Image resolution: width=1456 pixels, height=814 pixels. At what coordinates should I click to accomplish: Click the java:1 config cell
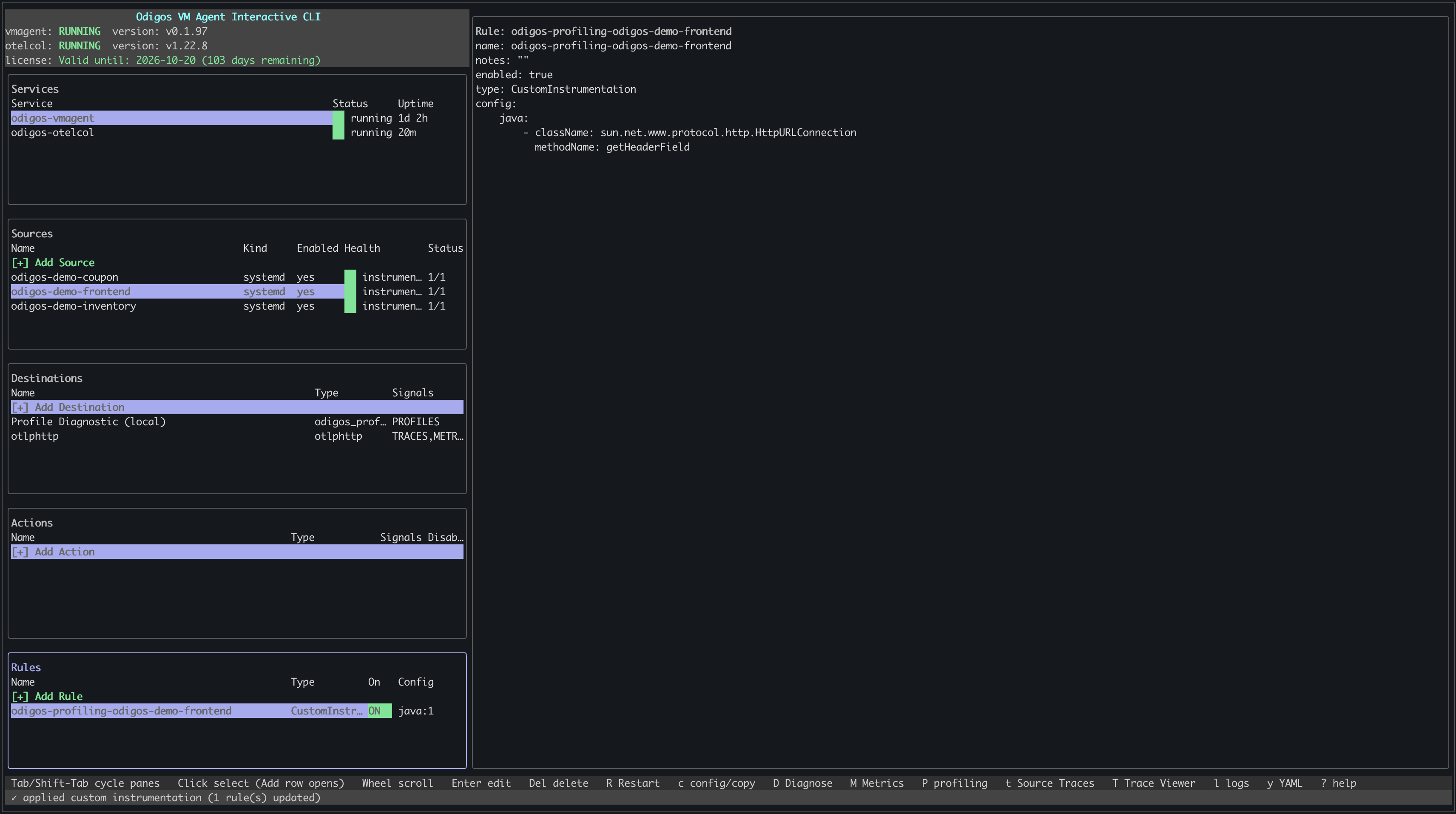pos(415,711)
